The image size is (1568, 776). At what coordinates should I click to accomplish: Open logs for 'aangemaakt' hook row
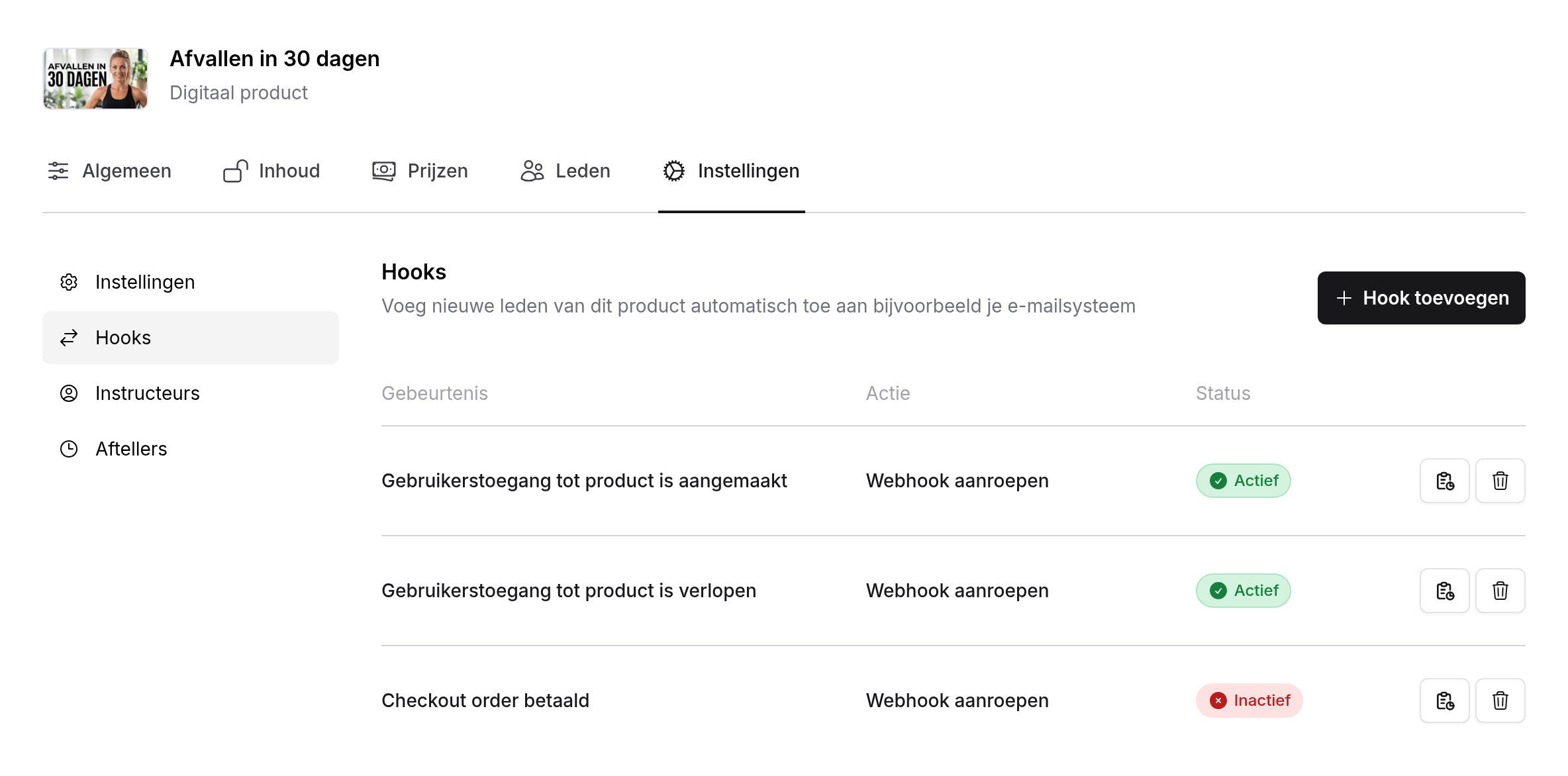pos(1444,481)
